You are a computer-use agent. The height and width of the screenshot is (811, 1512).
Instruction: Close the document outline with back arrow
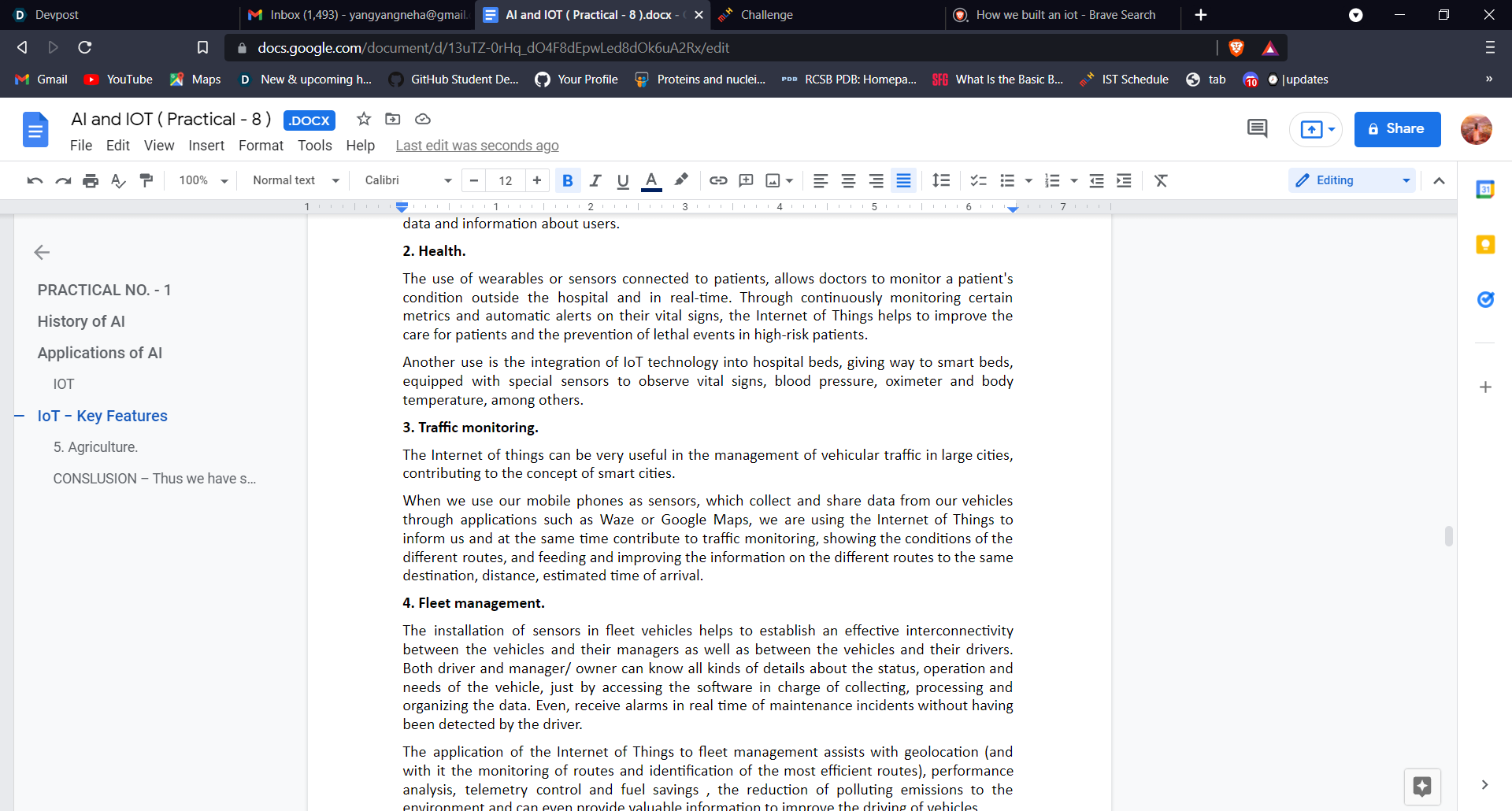click(x=42, y=252)
